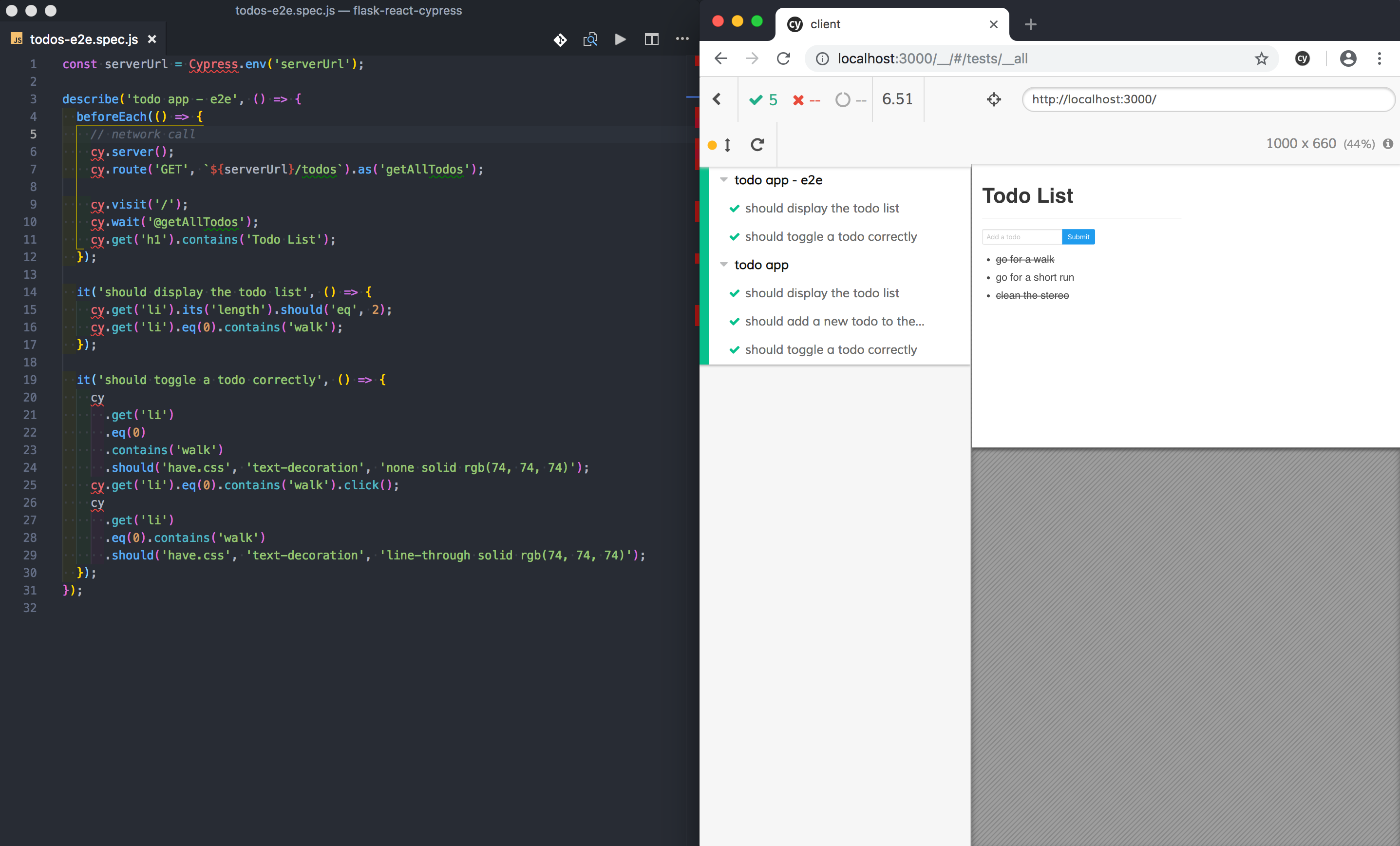Screen dimensions: 1400x846
Task: Click the 'Add a todo' input field
Action: click(x=1021, y=236)
